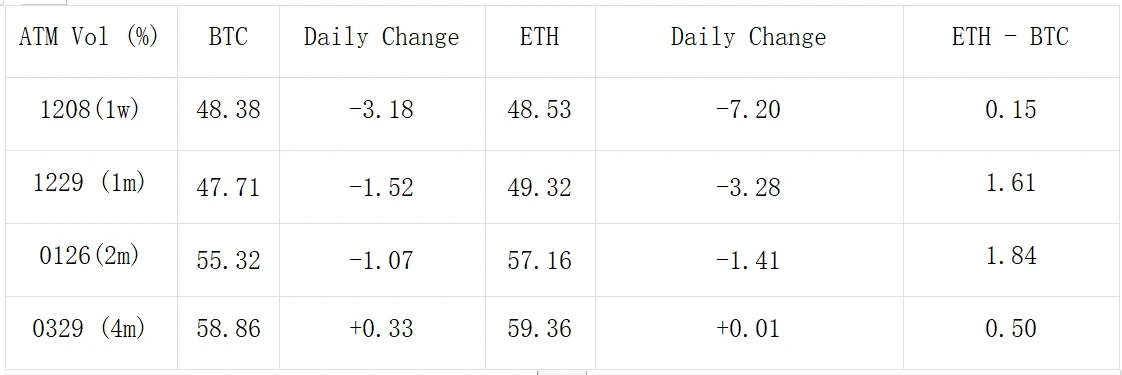The image size is (1122, 375).
Task: Click the ETH - BTC header cell
Action: 1010,37
